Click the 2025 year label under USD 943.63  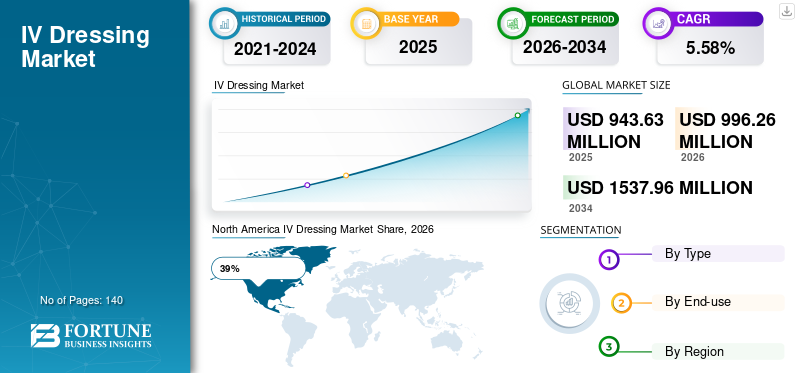point(581,157)
